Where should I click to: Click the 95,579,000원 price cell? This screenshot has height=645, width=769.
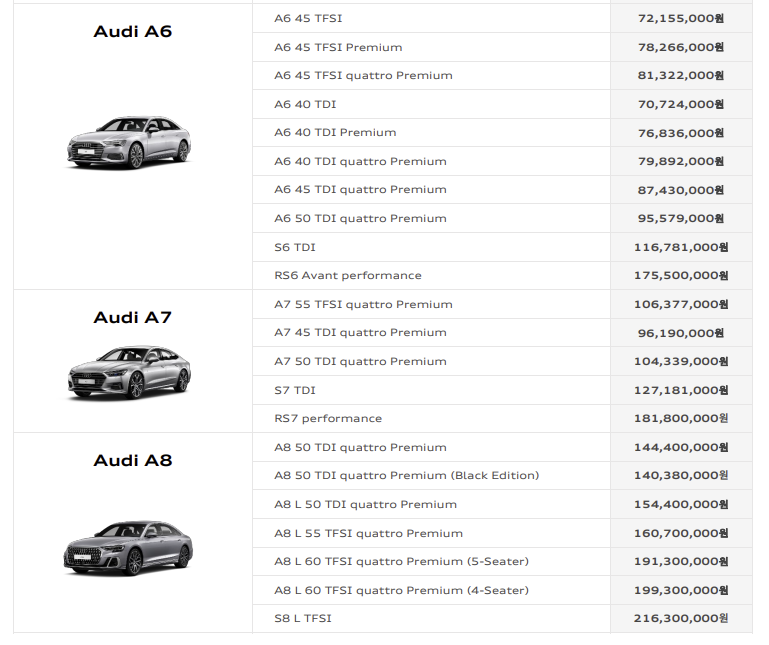pyautogui.click(x=681, y=218)
